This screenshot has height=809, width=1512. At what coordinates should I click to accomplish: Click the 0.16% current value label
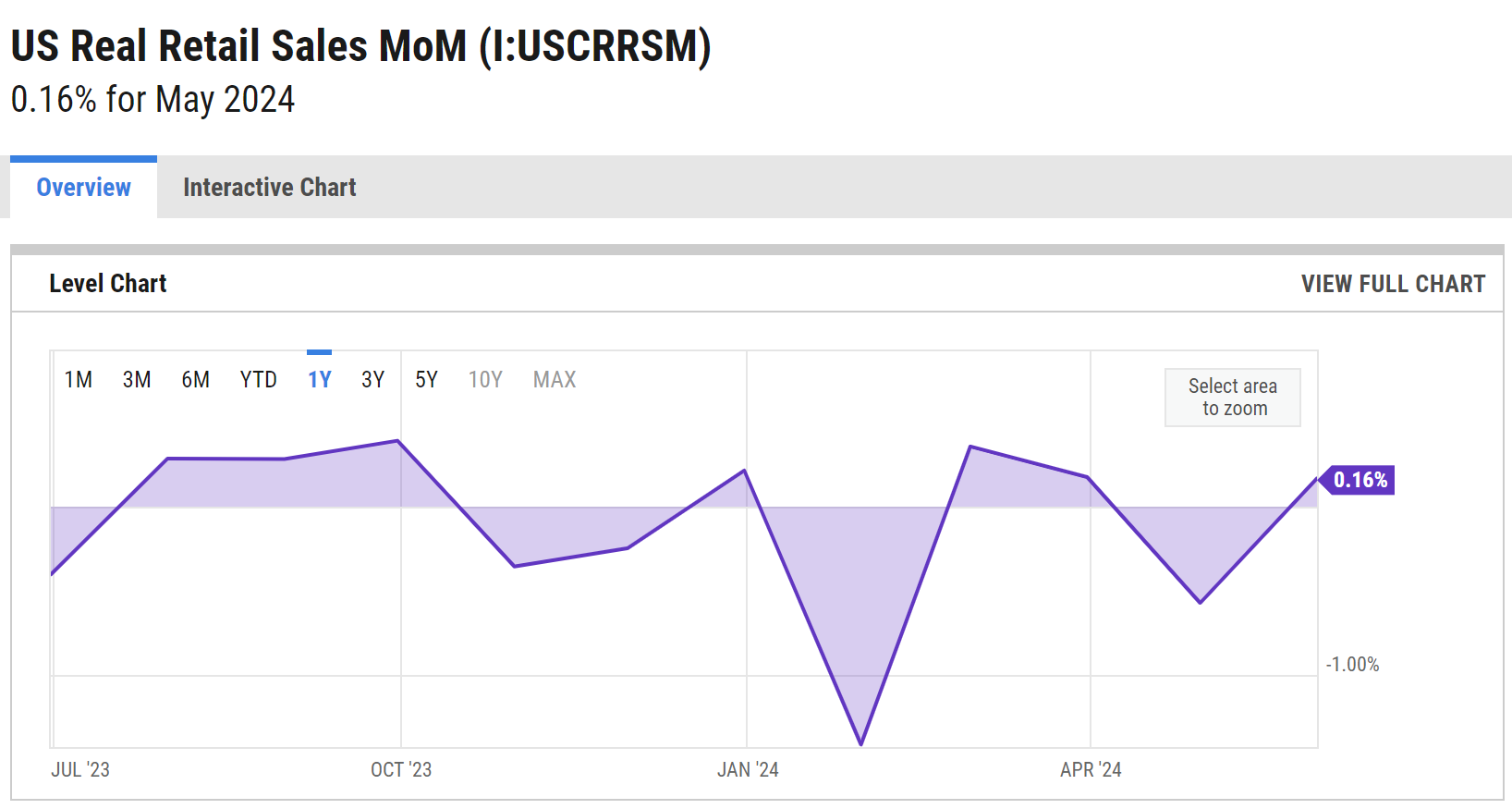[1360, 480]
